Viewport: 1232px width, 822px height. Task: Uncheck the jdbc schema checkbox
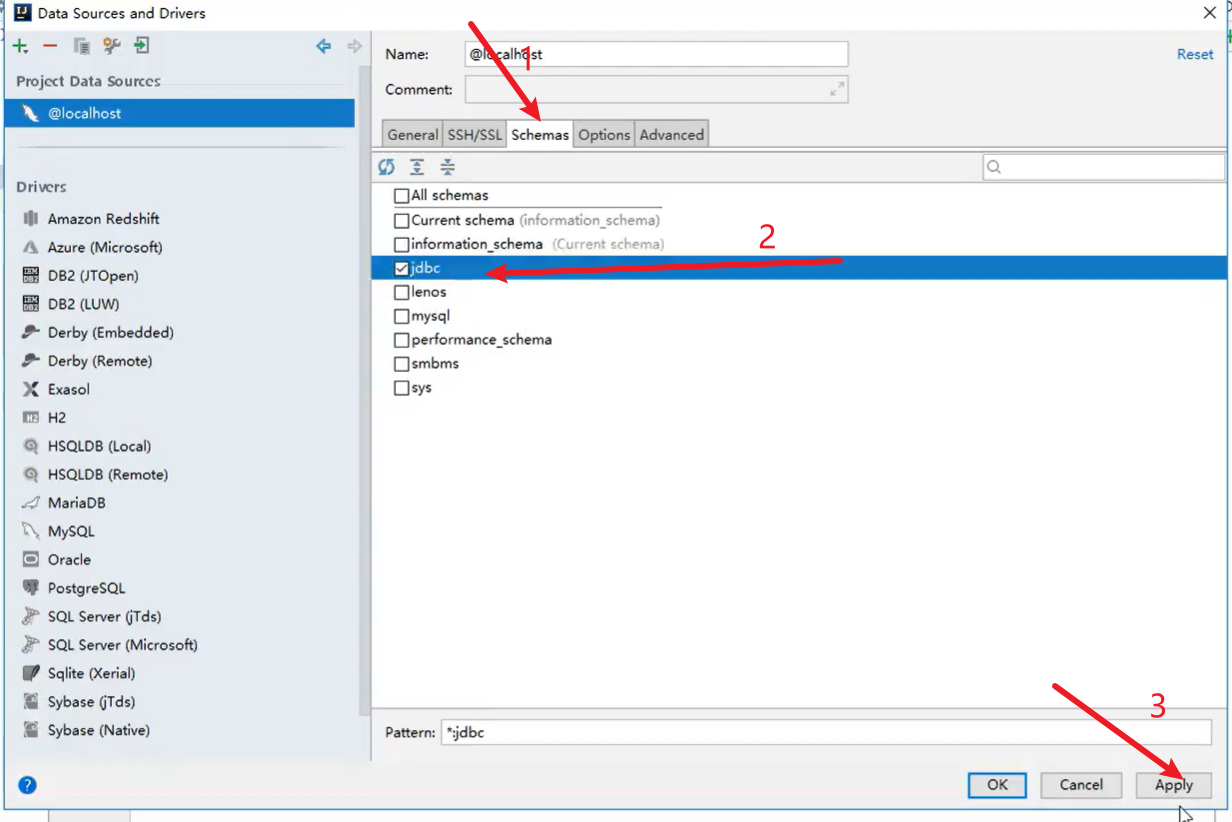401,268
